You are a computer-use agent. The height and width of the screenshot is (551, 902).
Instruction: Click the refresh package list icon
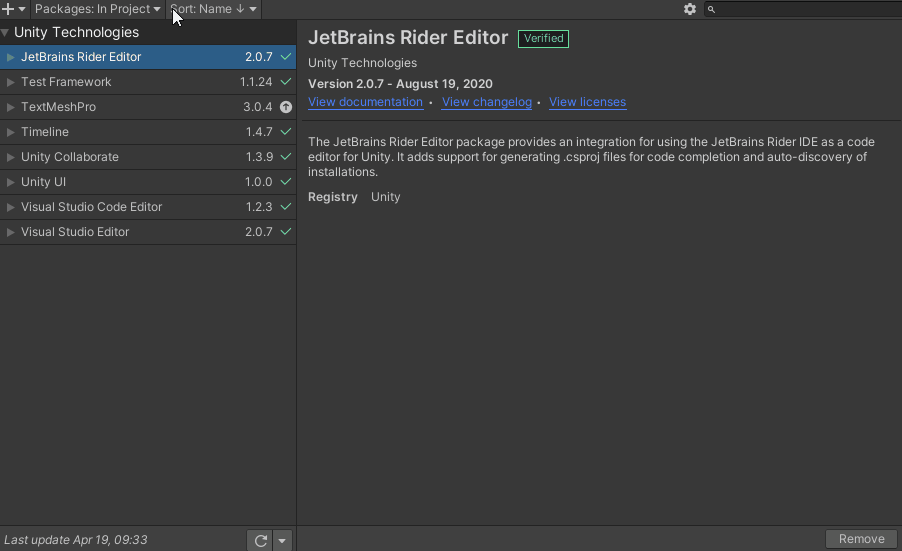260,540
